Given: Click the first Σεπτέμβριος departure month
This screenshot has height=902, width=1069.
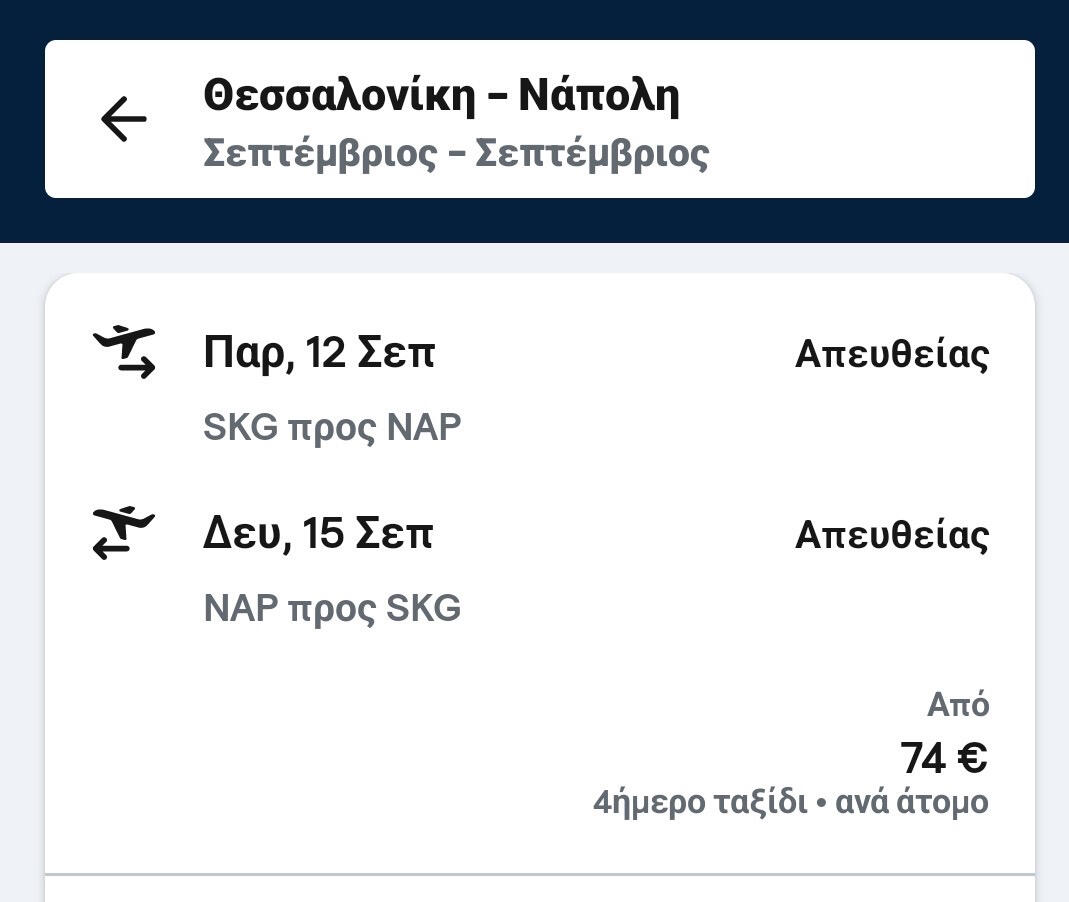Looking at the screenshot, I should pyautogui.click(x=320, y=154).
